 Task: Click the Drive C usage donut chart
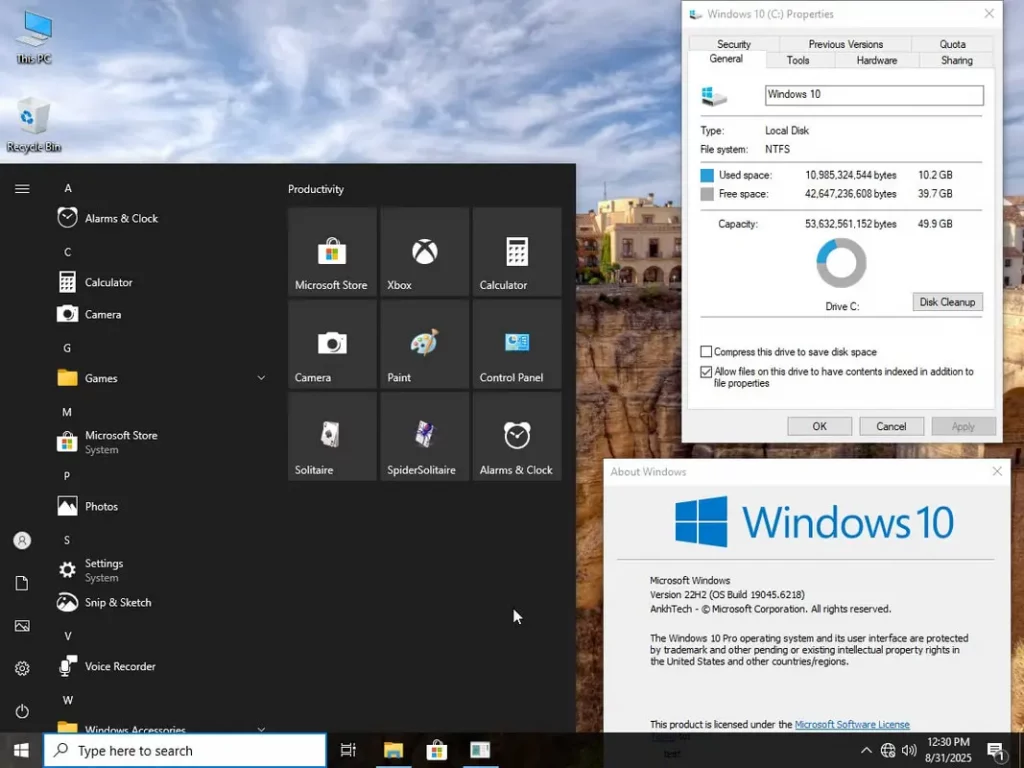(841, 263)
